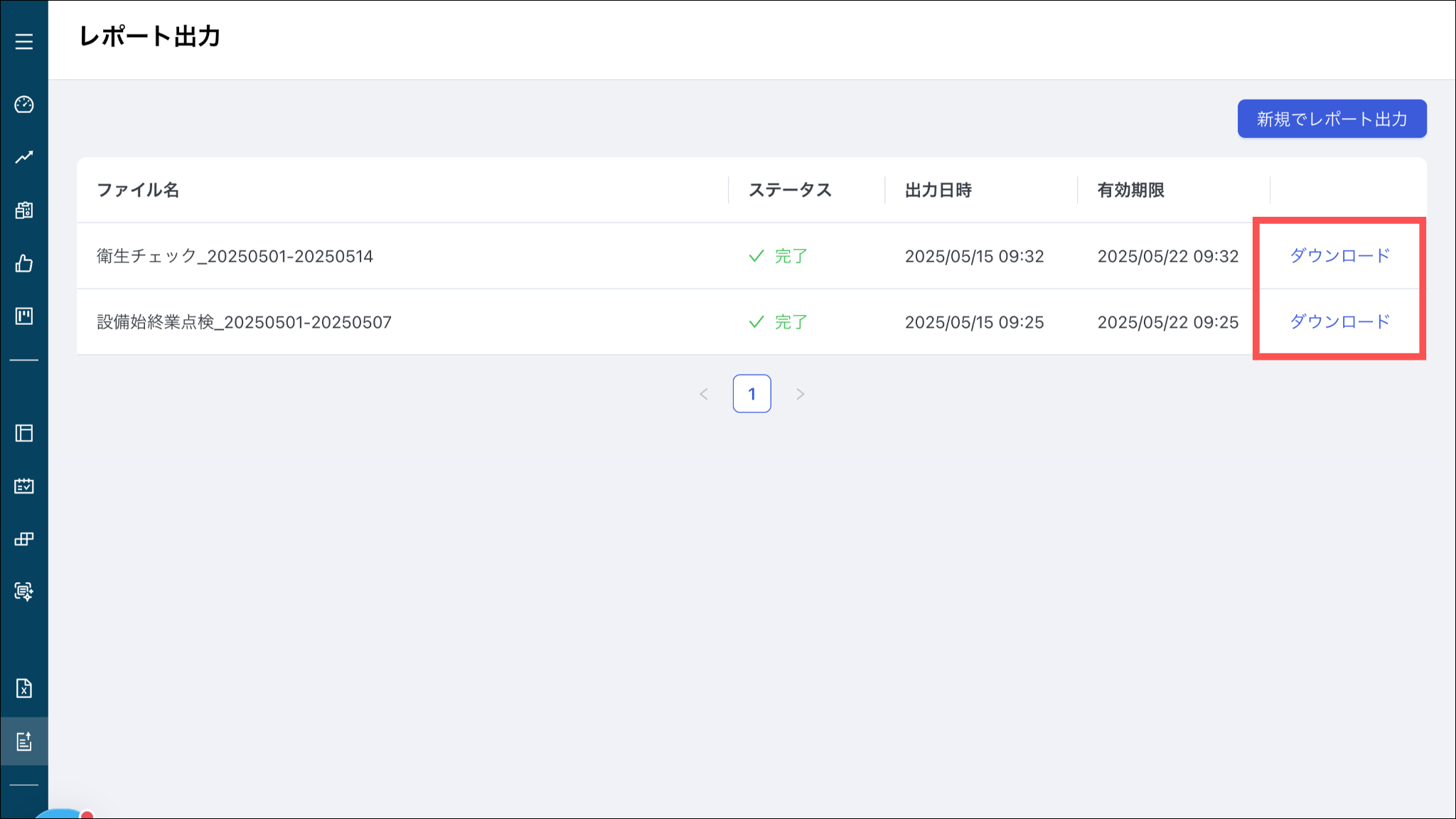The width and height of the screenshot is (1456, 819).
Task: Select page 1 in pagination
Action: 751,394
